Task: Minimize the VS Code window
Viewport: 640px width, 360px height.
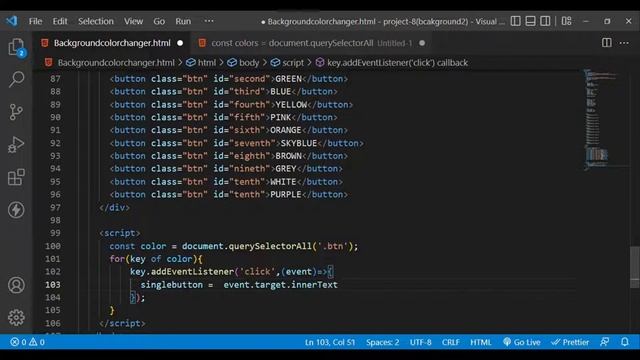Action: click(x=586, y=21)
